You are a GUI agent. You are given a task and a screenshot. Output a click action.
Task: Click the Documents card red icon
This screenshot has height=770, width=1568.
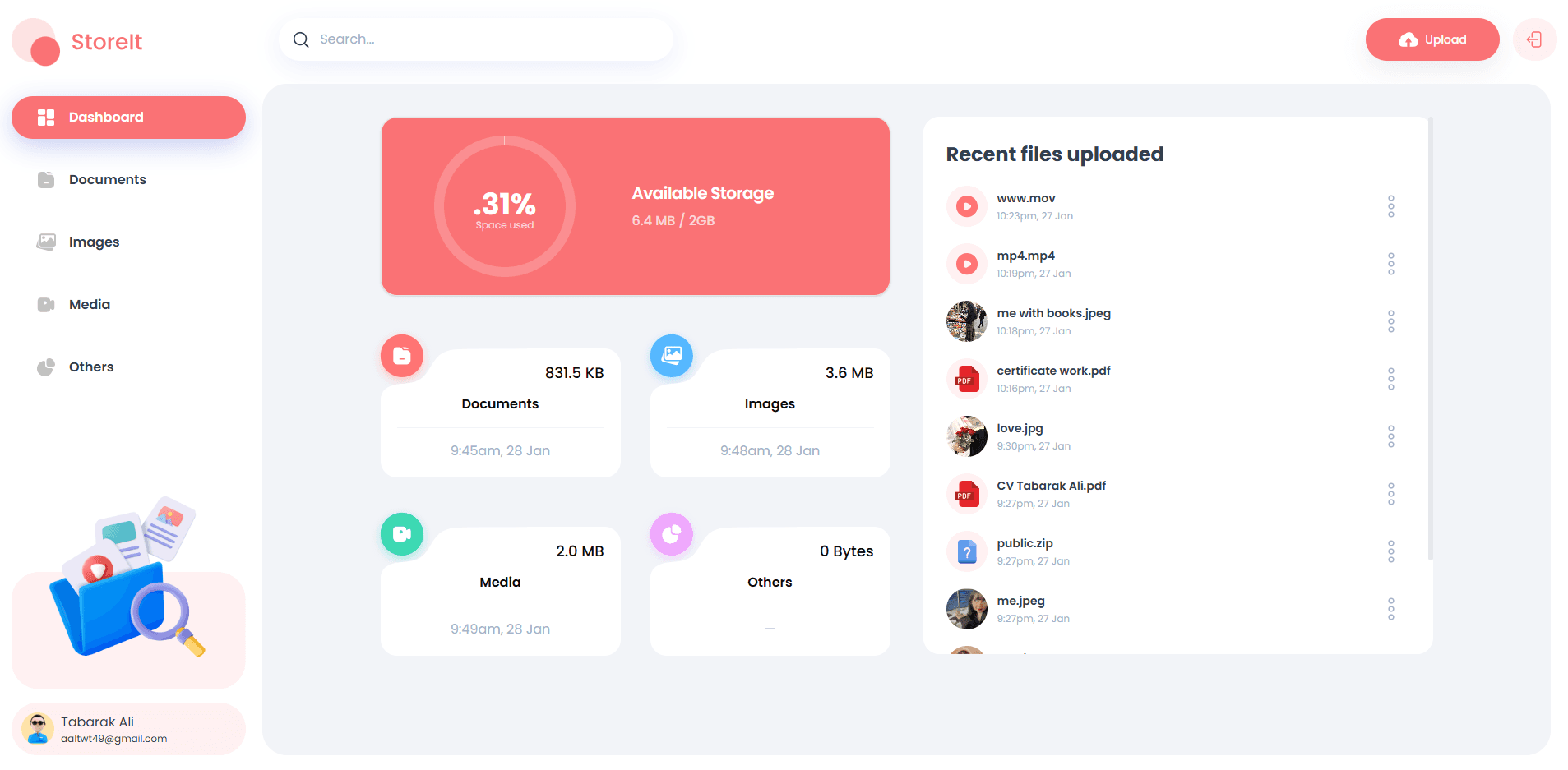coord(402,356)
